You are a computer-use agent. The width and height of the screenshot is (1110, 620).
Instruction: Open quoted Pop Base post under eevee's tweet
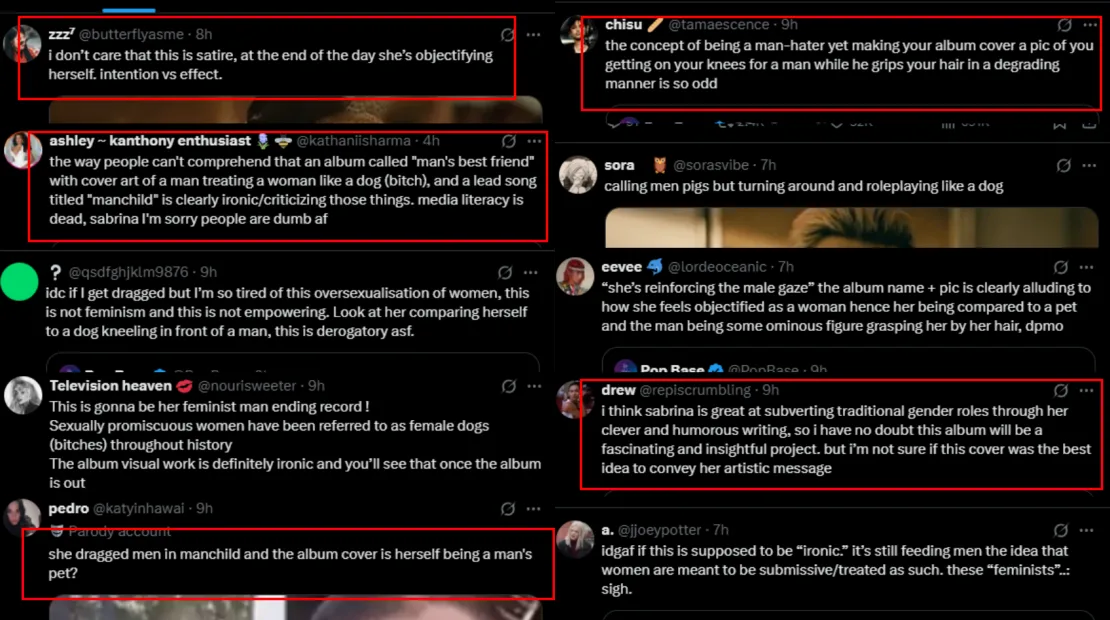848,364
